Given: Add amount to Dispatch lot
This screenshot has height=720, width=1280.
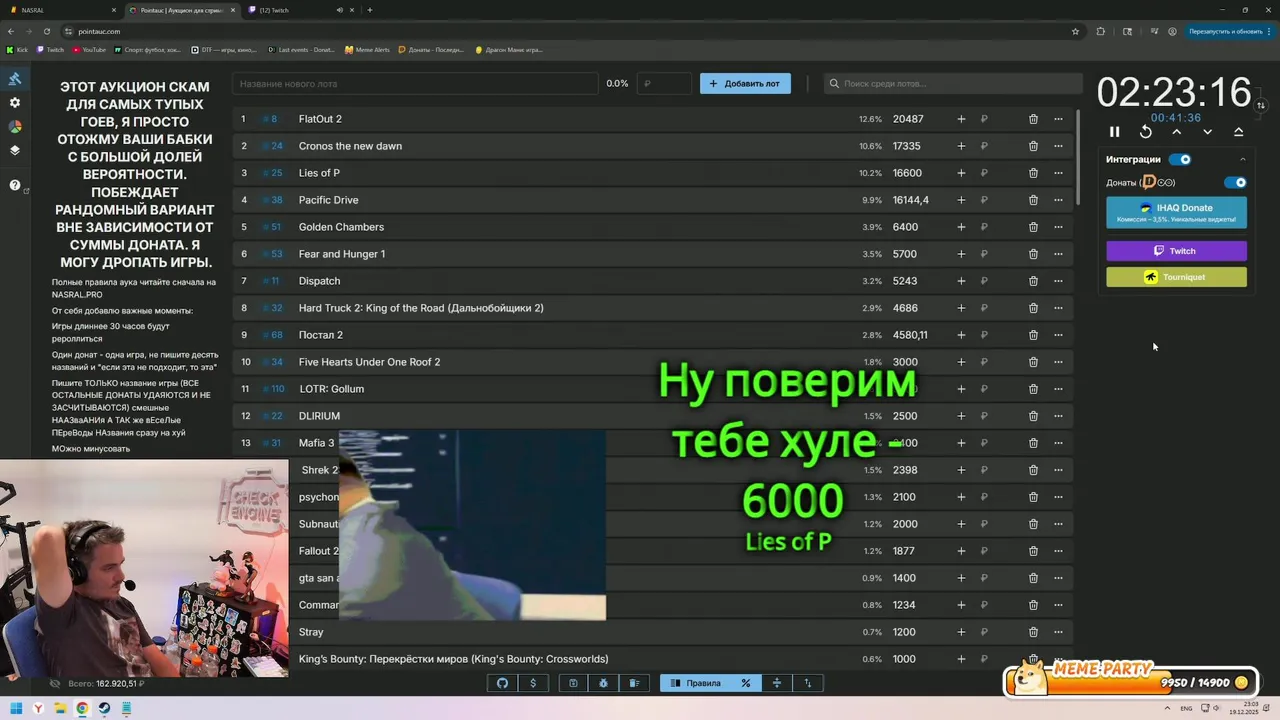Looking at the screenshot, I should 961,281.
